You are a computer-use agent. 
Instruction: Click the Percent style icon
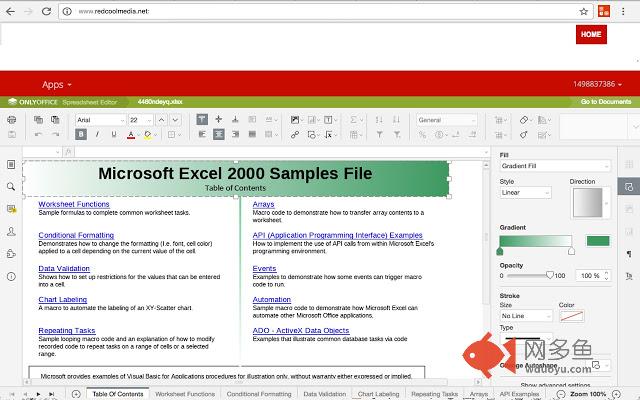tap(422, 134)
